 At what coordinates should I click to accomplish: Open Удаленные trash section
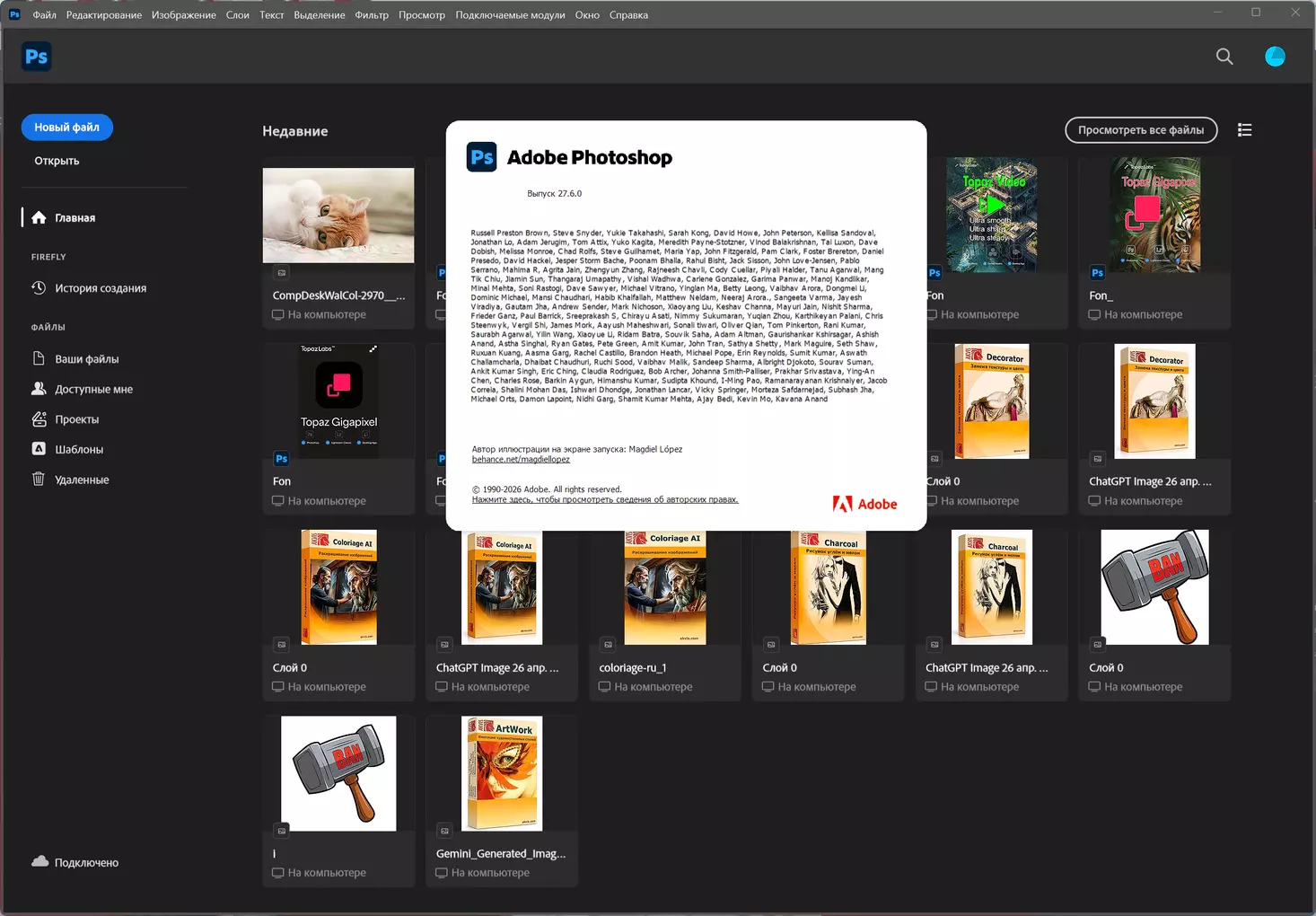(x=82, y=480)
